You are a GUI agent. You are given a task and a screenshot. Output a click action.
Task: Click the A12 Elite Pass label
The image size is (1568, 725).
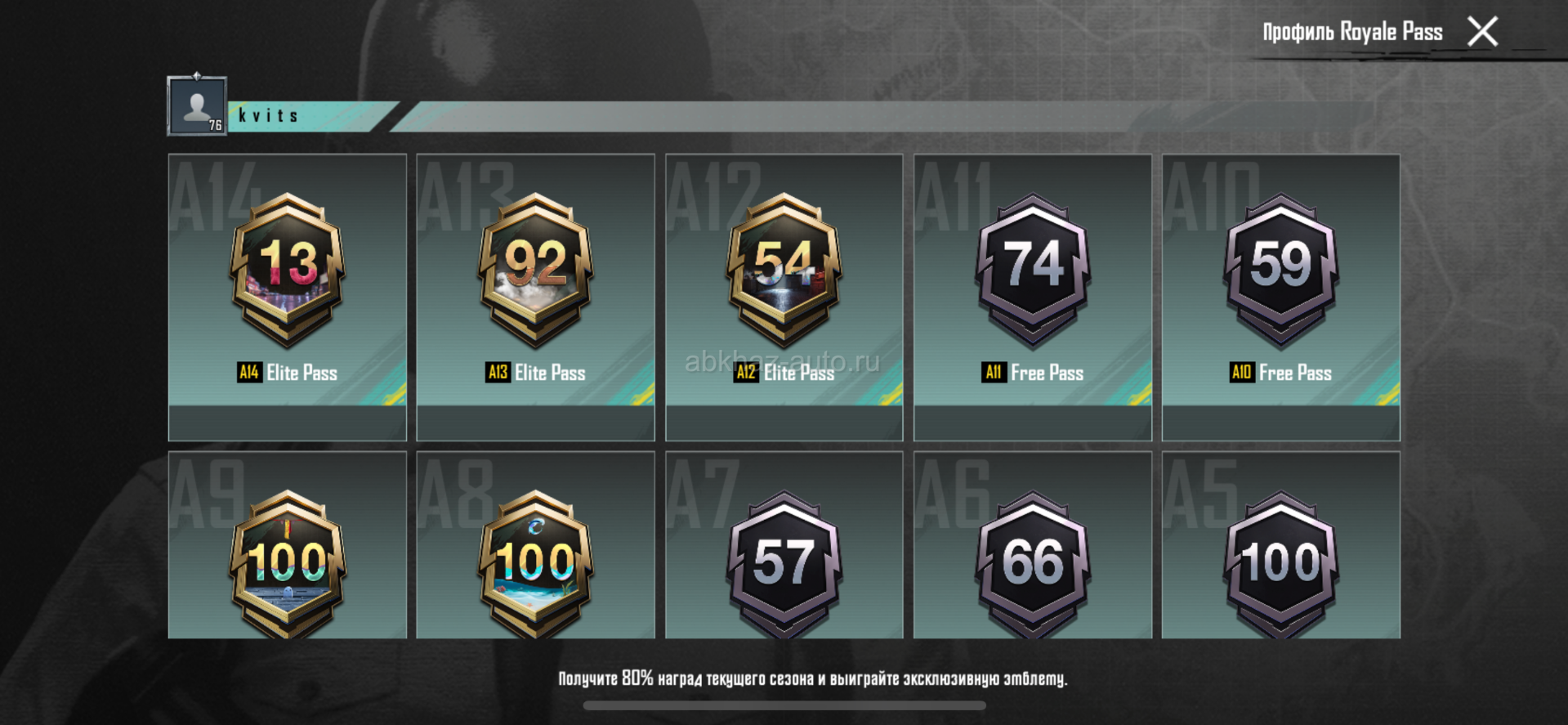[784, 373]
